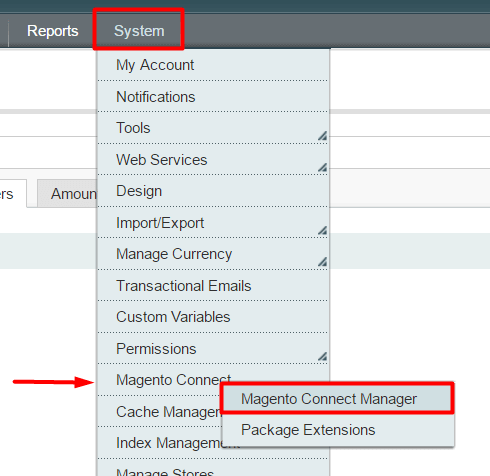Expand the Import/Export submenu arrow
This screenshot has height=476, width=490.
(322, 230)
